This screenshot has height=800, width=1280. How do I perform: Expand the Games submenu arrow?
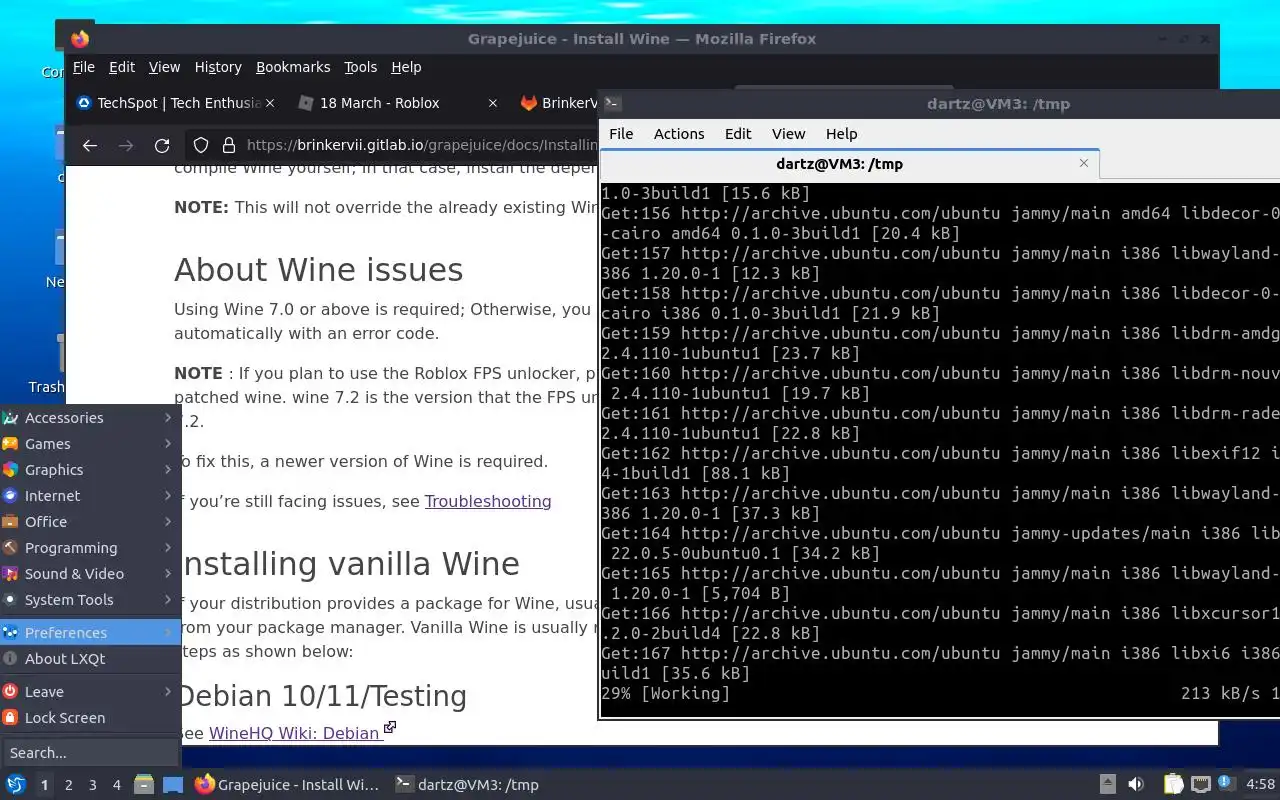point(168,444)
